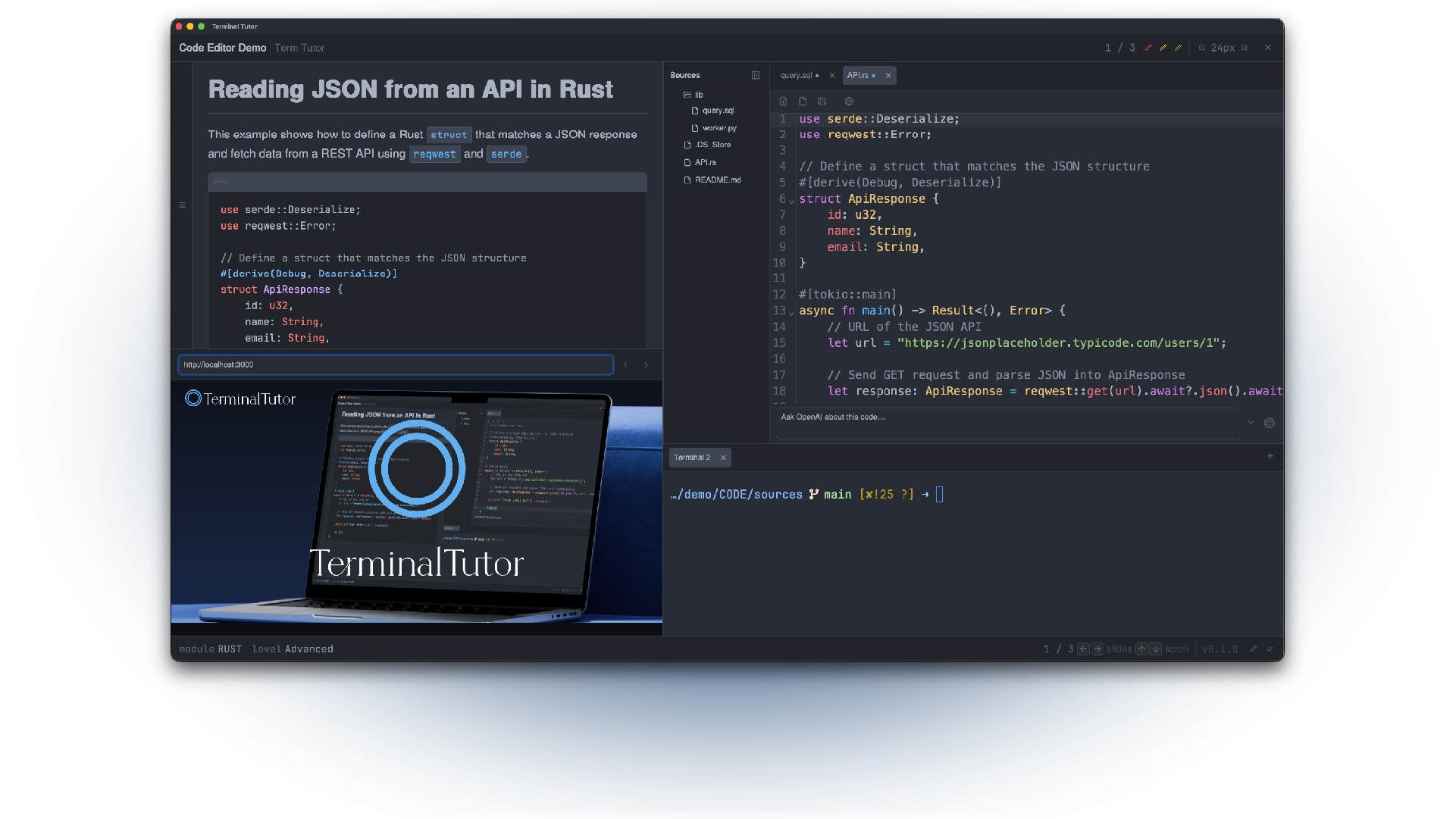Open query.sql in the Sources tree
1456x819 pixels.
click(712, 111)
